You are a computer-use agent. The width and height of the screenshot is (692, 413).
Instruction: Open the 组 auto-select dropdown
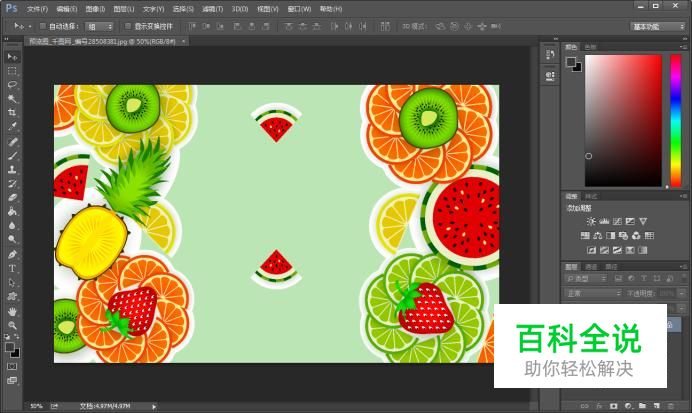pyautogui.click(x=99, y=26)
